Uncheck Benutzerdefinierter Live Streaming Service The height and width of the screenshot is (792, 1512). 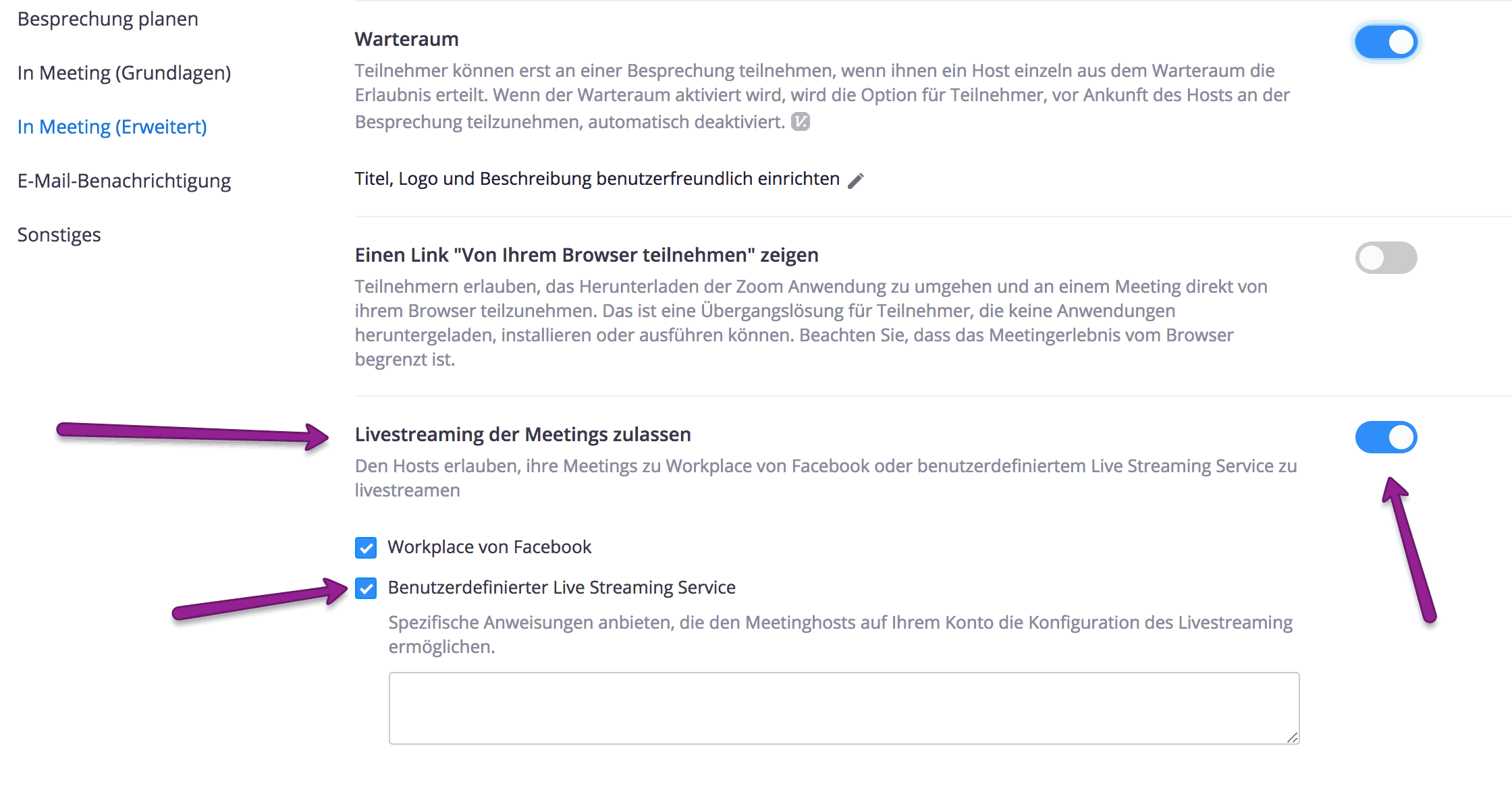365,588
